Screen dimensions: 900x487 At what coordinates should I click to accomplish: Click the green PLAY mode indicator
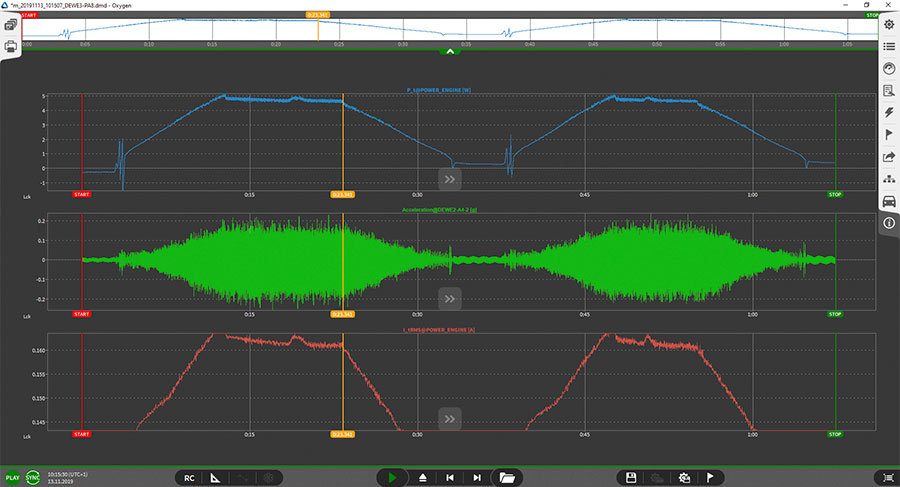point(12,478)
